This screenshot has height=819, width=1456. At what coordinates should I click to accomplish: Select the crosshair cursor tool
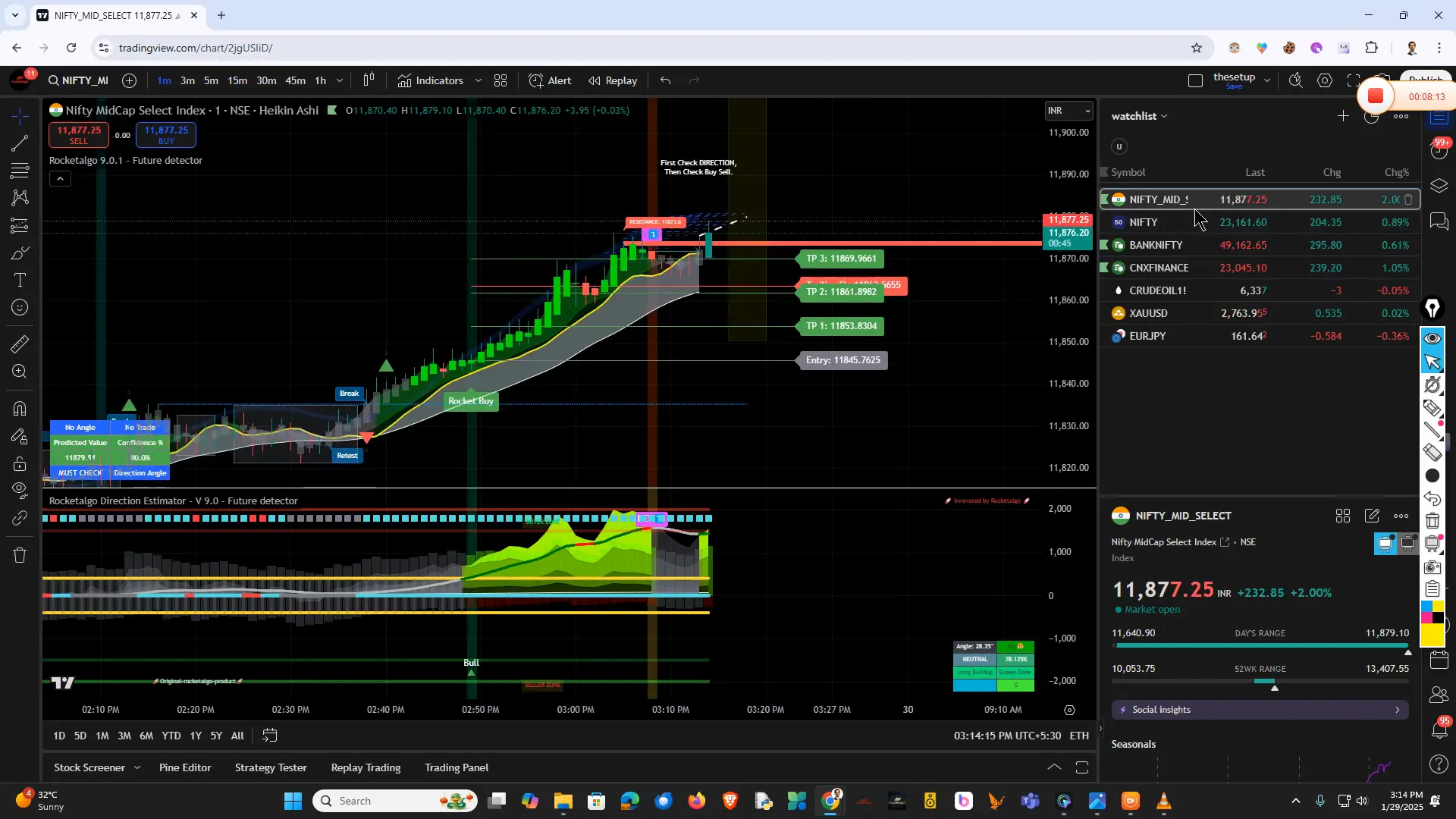pyautogui.click(x=19, y=116)
